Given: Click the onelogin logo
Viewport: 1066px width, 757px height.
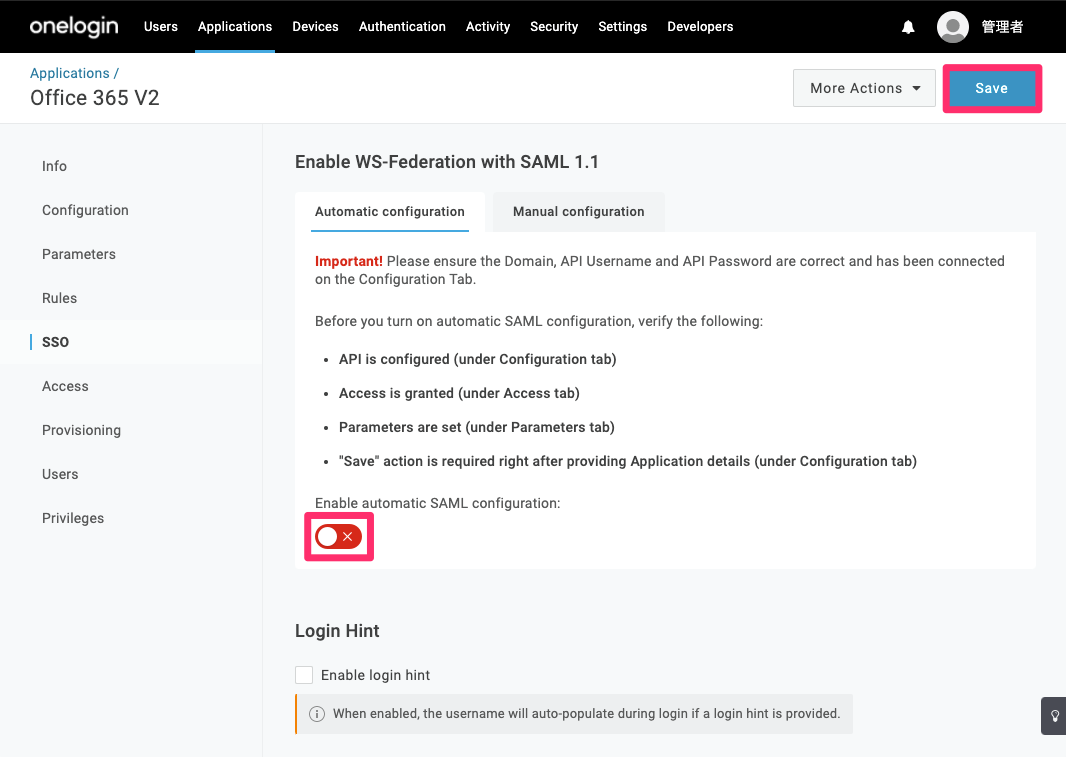Looking at the screenshot, I should click(74, 27).
